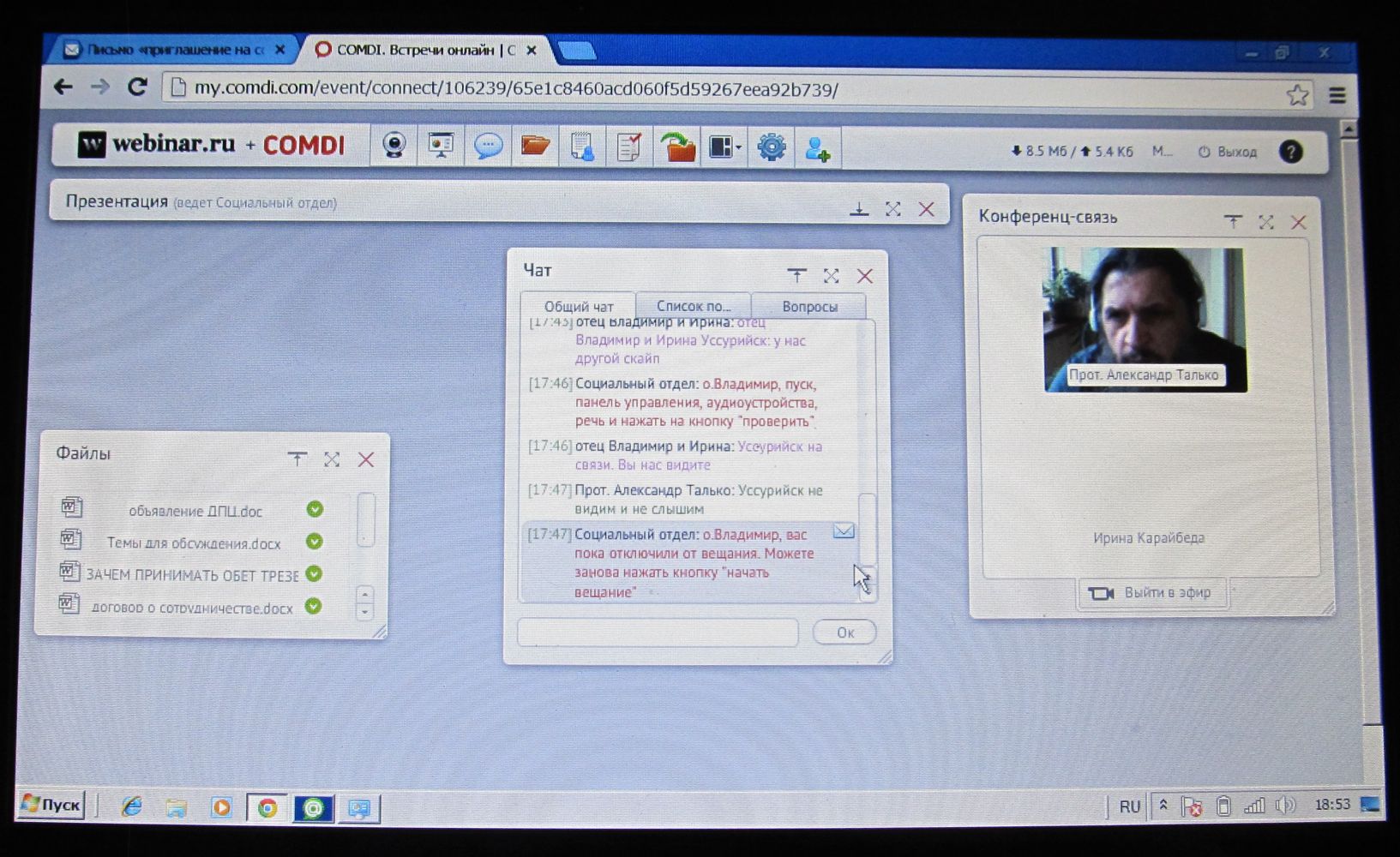Open the presentation board toolbar icon
This screenshot has height=857, width=1400.
(x=441, y=147)
